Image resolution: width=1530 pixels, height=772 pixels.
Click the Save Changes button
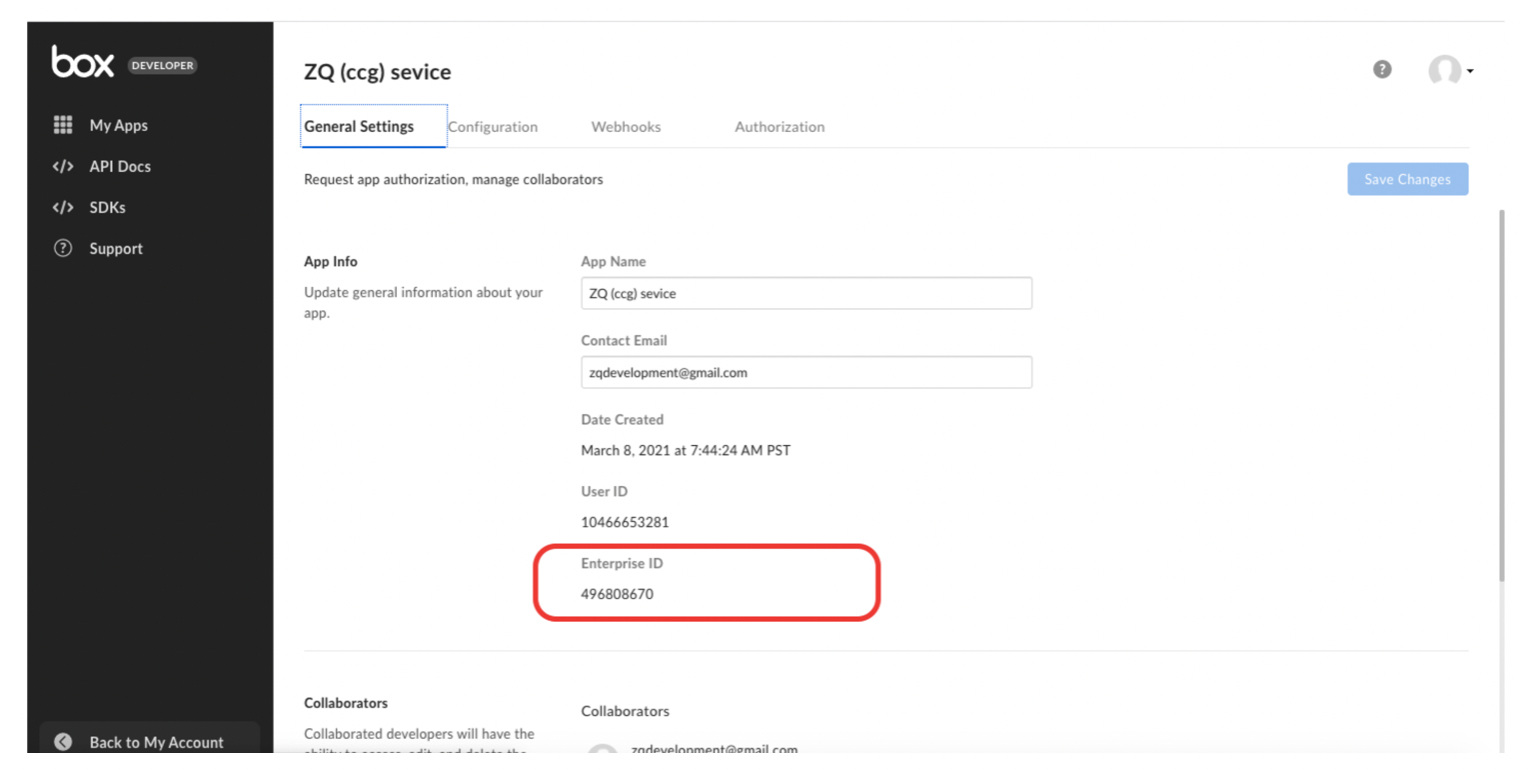pos(1407,179)
